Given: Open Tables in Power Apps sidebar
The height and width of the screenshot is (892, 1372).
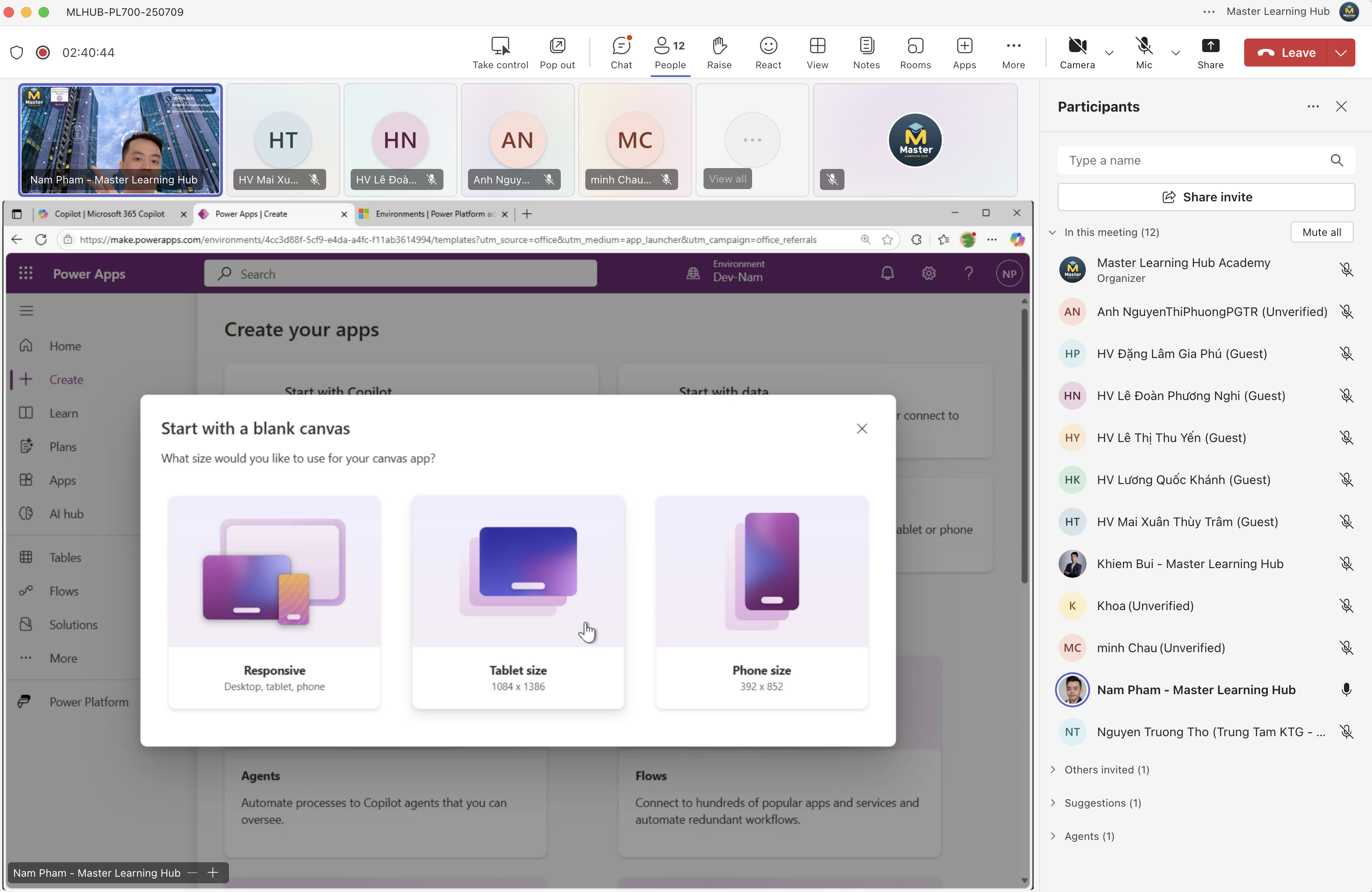Looking at the screenshot, I should [x=65, y=557].
